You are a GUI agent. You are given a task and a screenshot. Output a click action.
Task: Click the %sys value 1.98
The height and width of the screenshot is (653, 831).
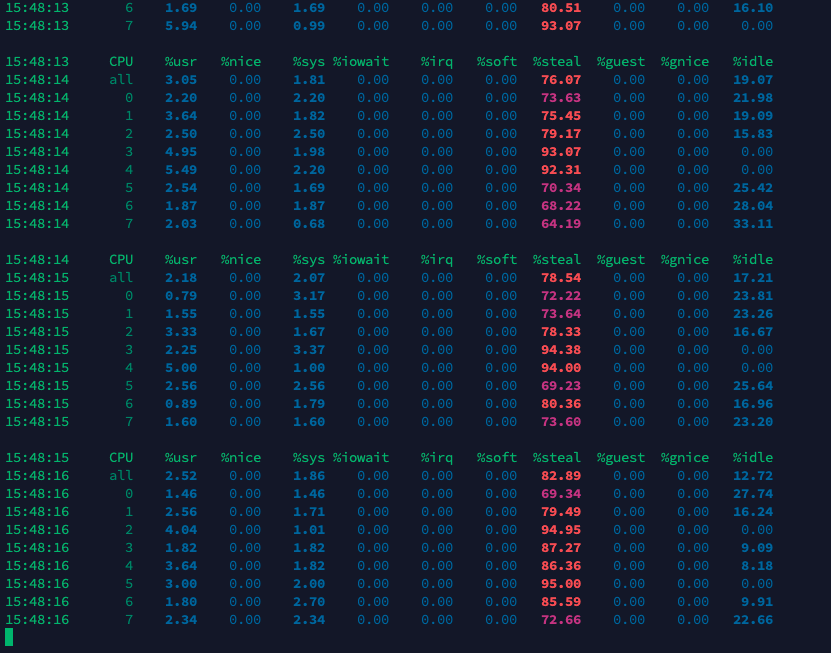(309, 152)
